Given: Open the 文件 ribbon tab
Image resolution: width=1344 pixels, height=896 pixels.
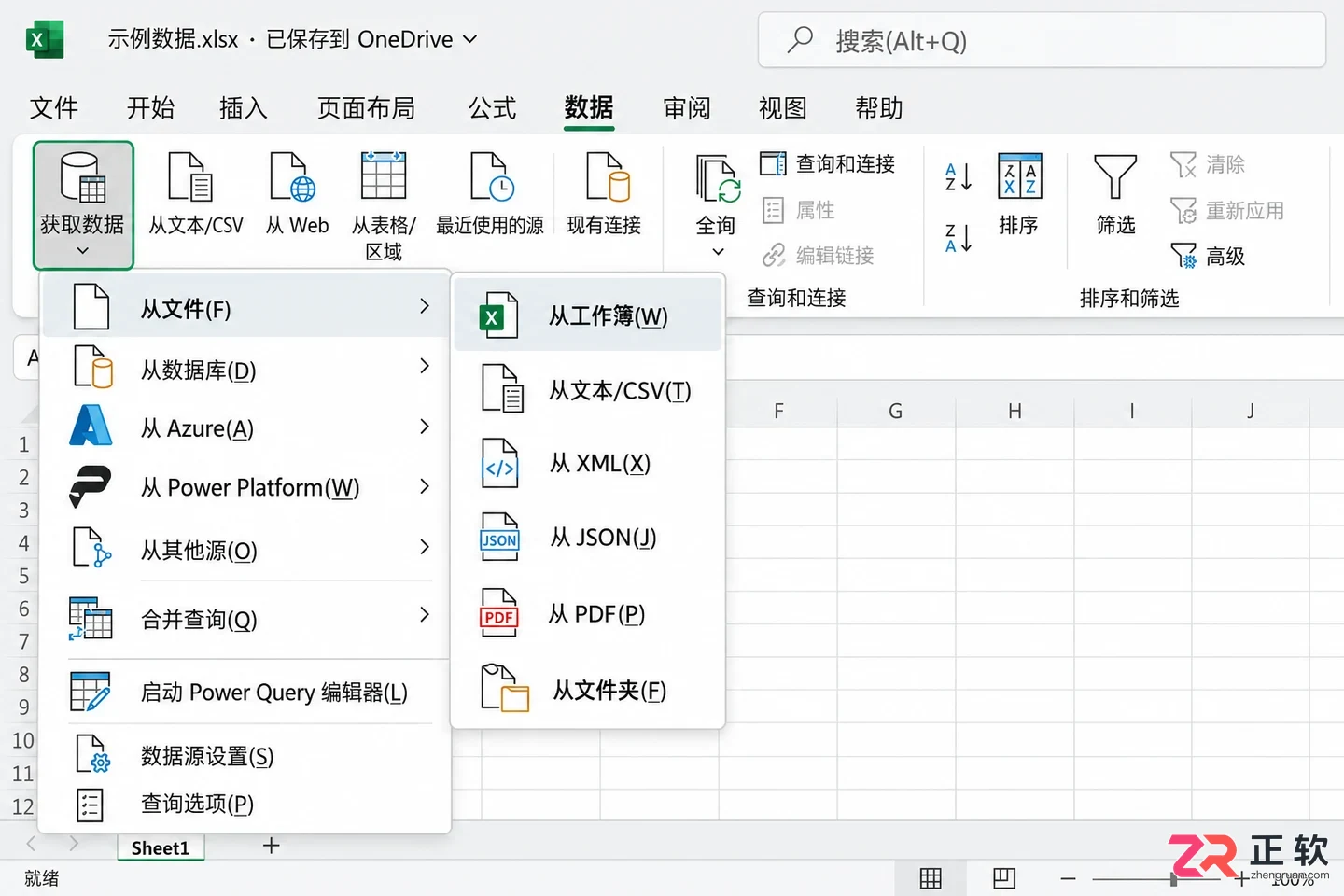Looking at the screenshot, I should (54, 108).
